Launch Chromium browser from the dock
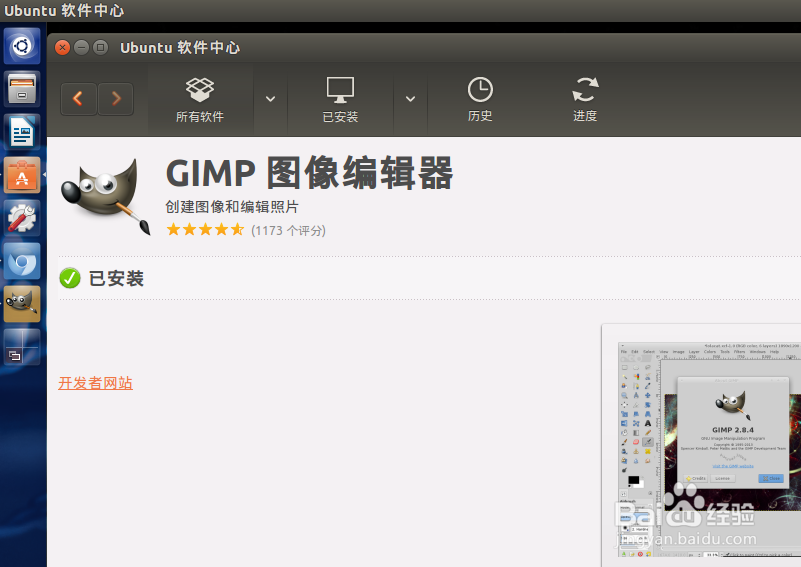Viewport: 801px width, 567px height. coord(22,261)
